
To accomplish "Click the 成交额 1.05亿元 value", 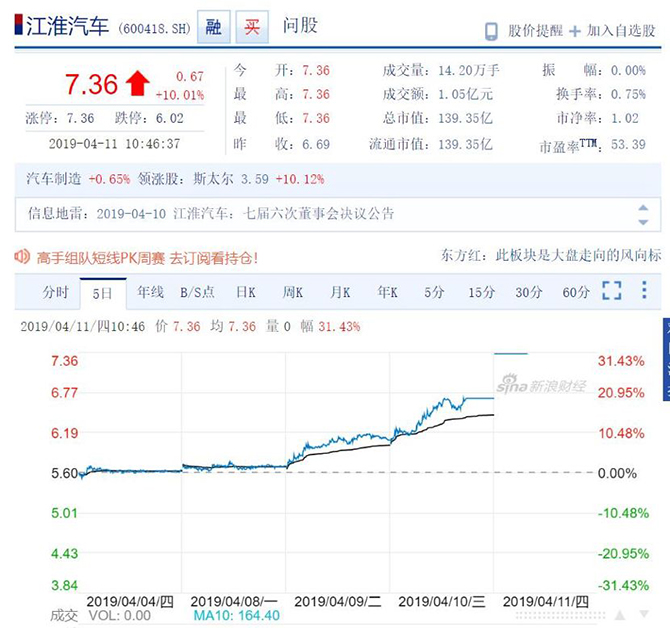I will click(x=465, y=94).
